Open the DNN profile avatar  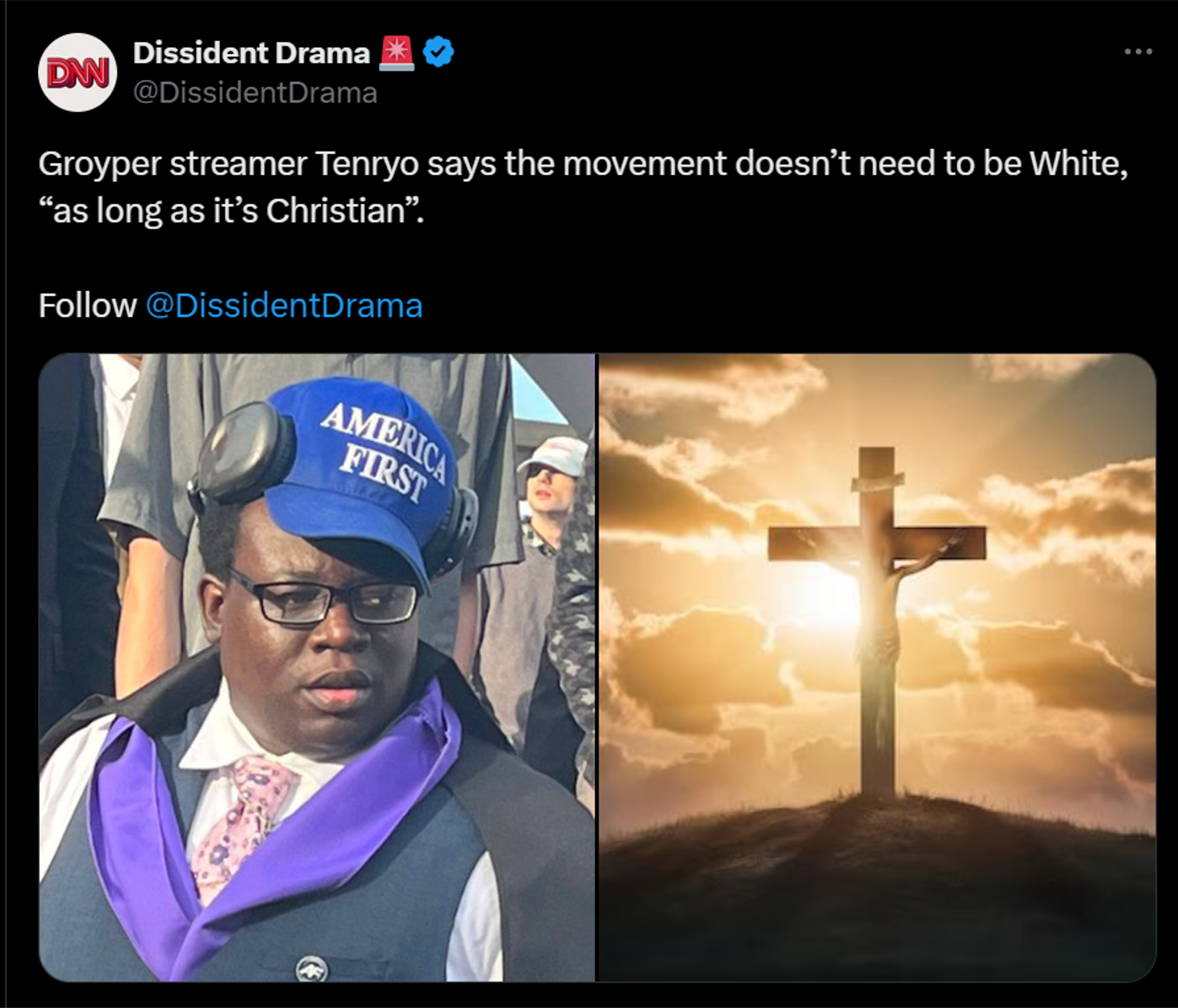[77, 72]
